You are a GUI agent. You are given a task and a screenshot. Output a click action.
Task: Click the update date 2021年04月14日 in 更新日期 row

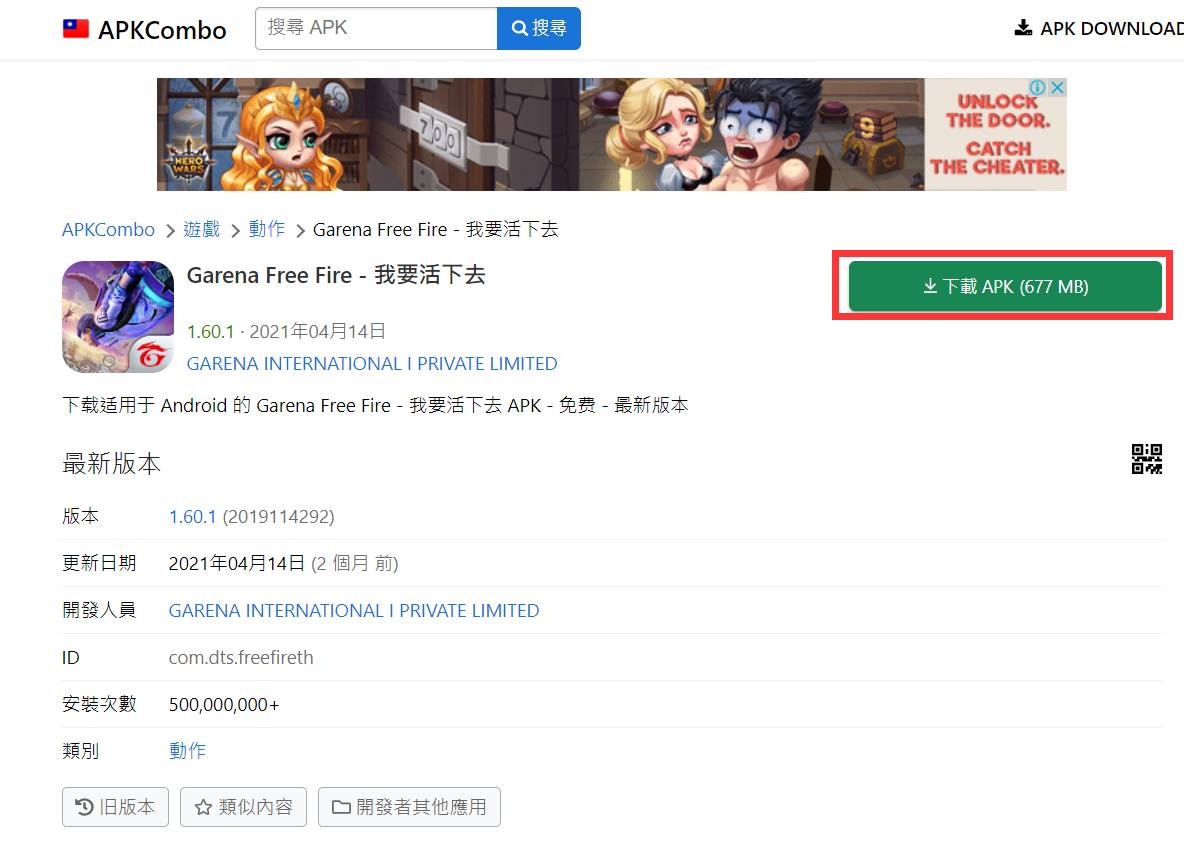pyautogui.click(x=236, y=564)
